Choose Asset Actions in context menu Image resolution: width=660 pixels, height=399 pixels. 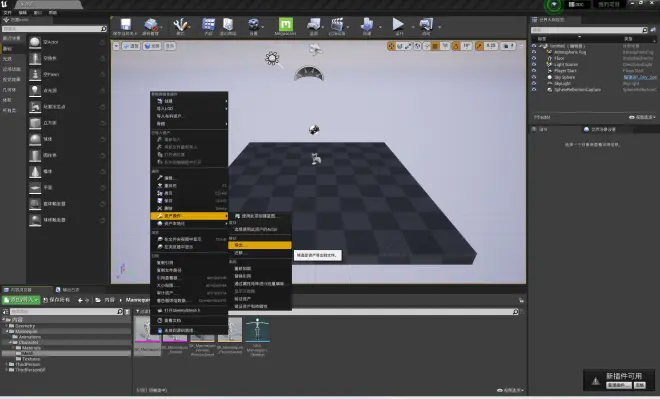[189, 216]
